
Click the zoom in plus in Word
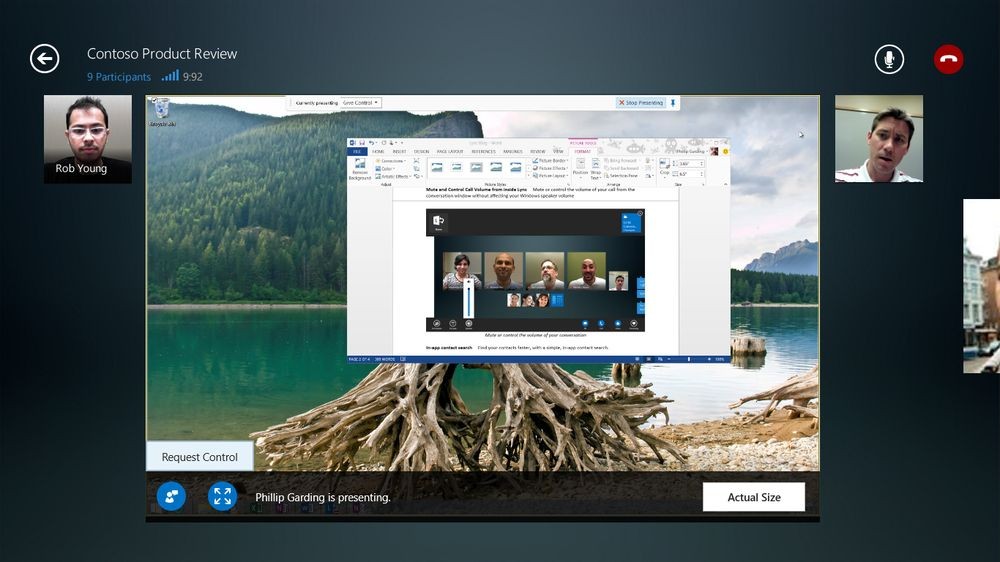[x=709, y=359]
